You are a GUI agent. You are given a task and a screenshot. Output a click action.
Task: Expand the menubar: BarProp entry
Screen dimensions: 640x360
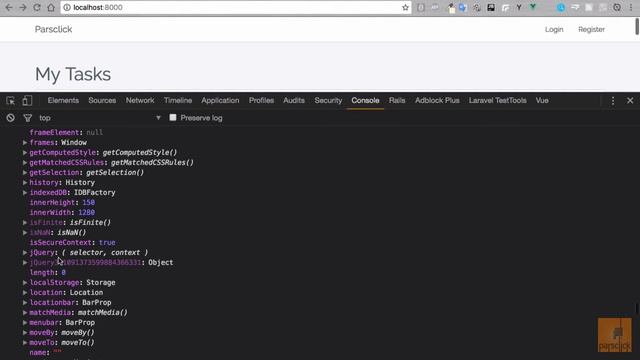pyautogui.click(x=25, y=322)
